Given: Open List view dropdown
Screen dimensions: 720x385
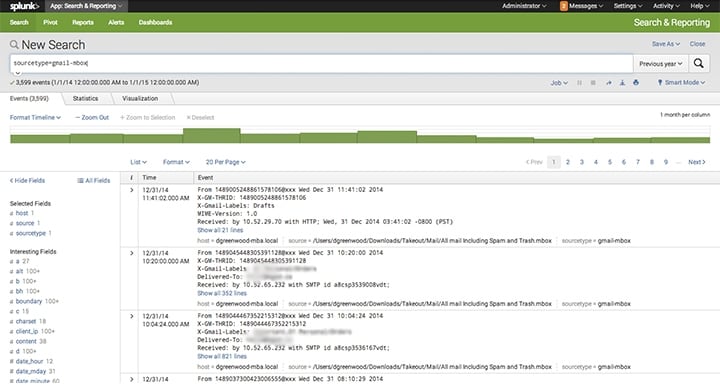Looking at the screenshot, I should click(138, 162).
